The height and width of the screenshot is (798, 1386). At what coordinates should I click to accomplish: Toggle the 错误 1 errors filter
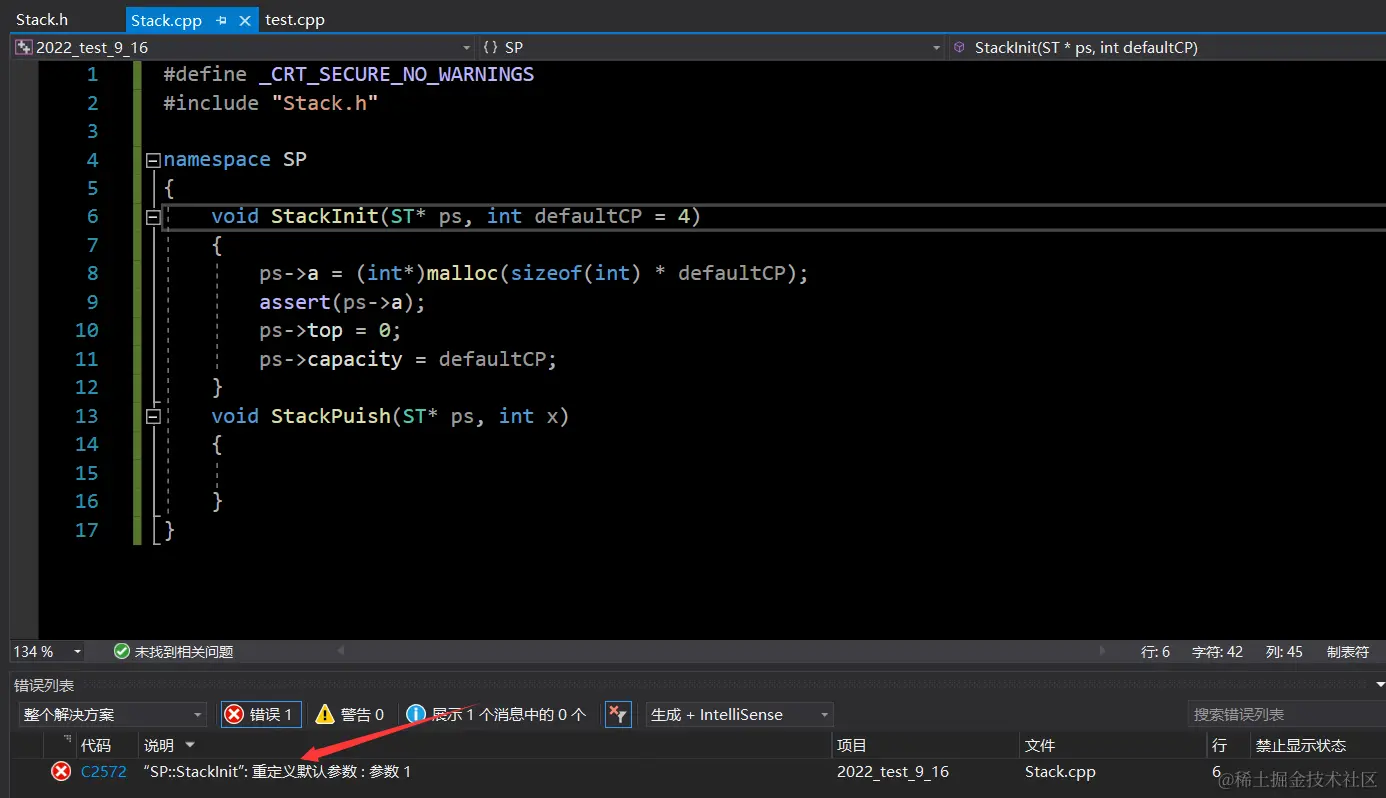coord(260,714)
